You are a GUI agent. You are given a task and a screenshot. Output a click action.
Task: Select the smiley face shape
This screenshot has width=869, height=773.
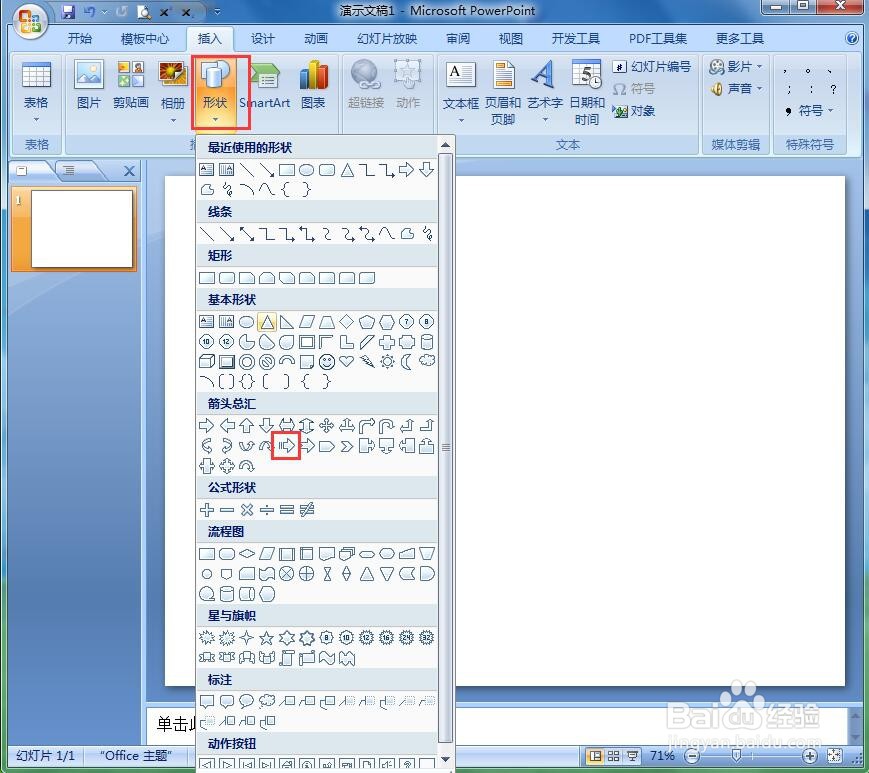point(327,362)
